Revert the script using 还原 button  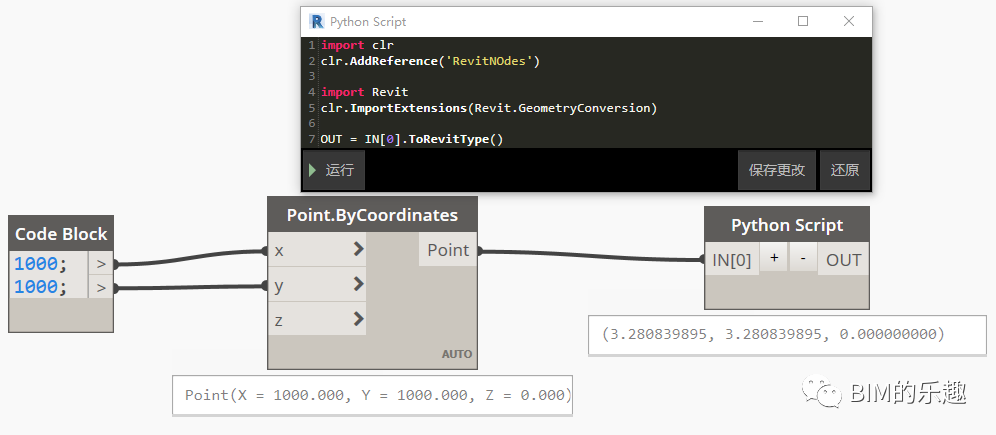(844, 170)
